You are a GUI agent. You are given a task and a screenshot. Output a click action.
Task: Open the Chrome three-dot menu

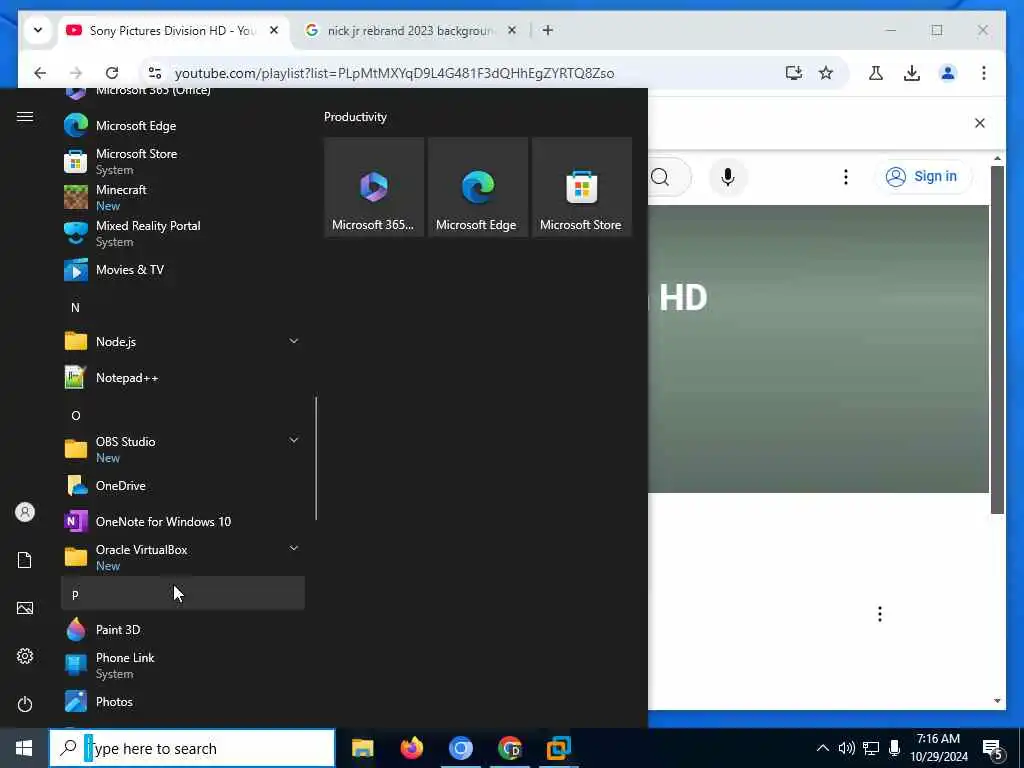pyautogui.click(x=984, y=73)
